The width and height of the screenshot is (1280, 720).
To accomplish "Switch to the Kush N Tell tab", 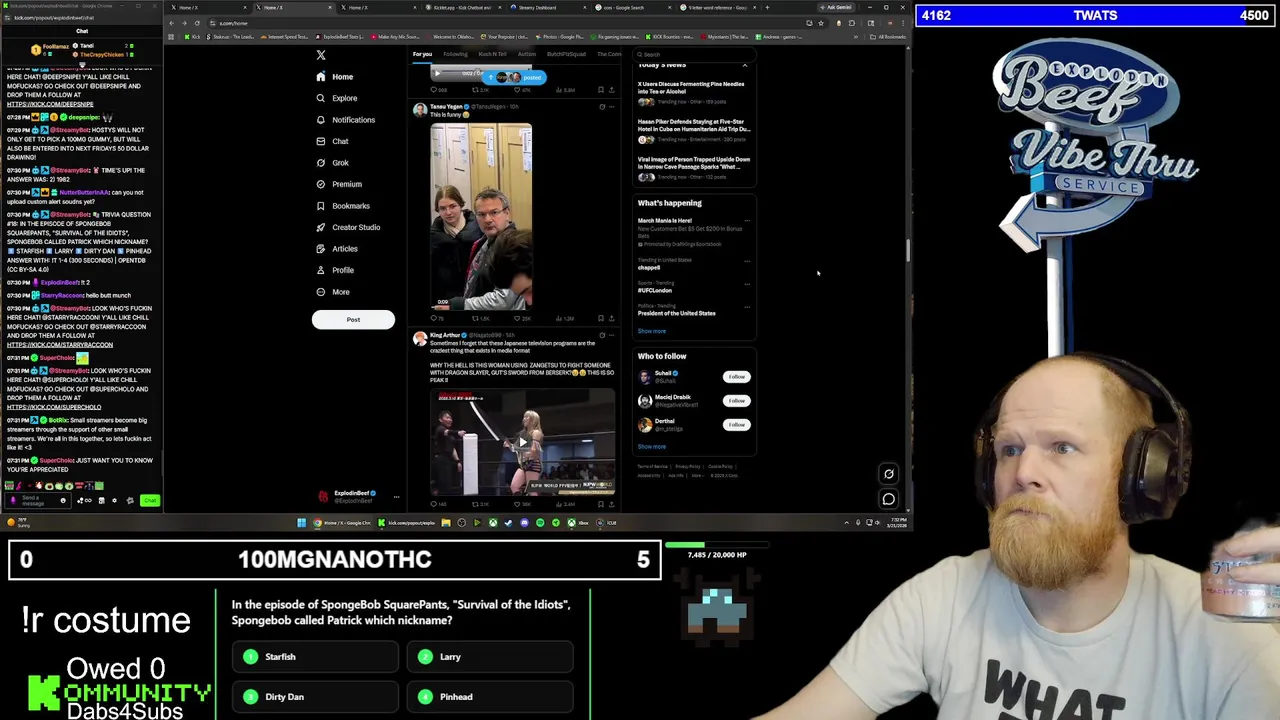I will click(491, 54).
